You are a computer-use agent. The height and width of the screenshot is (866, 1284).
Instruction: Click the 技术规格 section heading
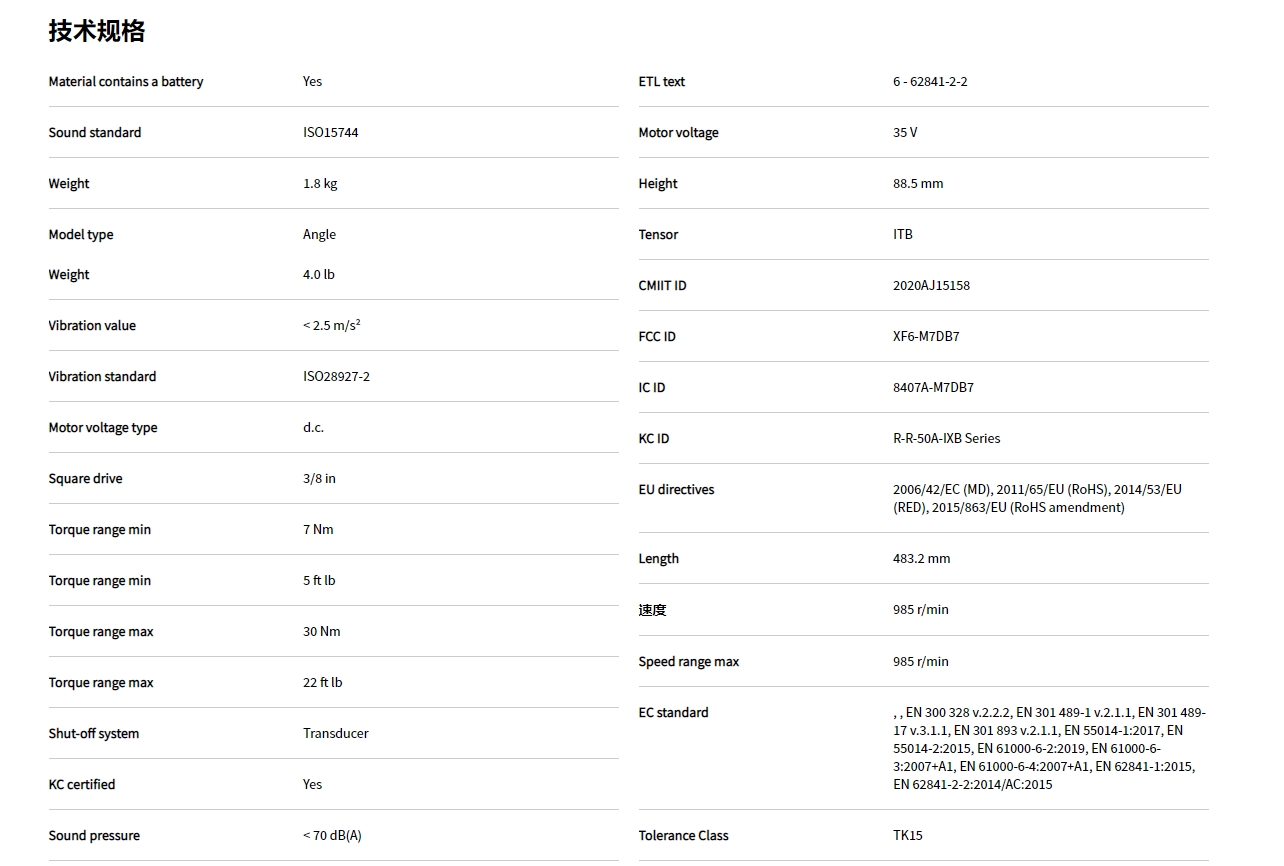(x=97, y=31)
